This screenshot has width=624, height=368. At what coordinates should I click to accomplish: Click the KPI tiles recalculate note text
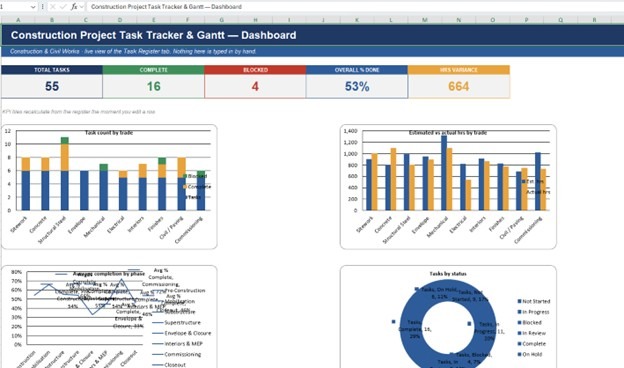click(79, 112)
